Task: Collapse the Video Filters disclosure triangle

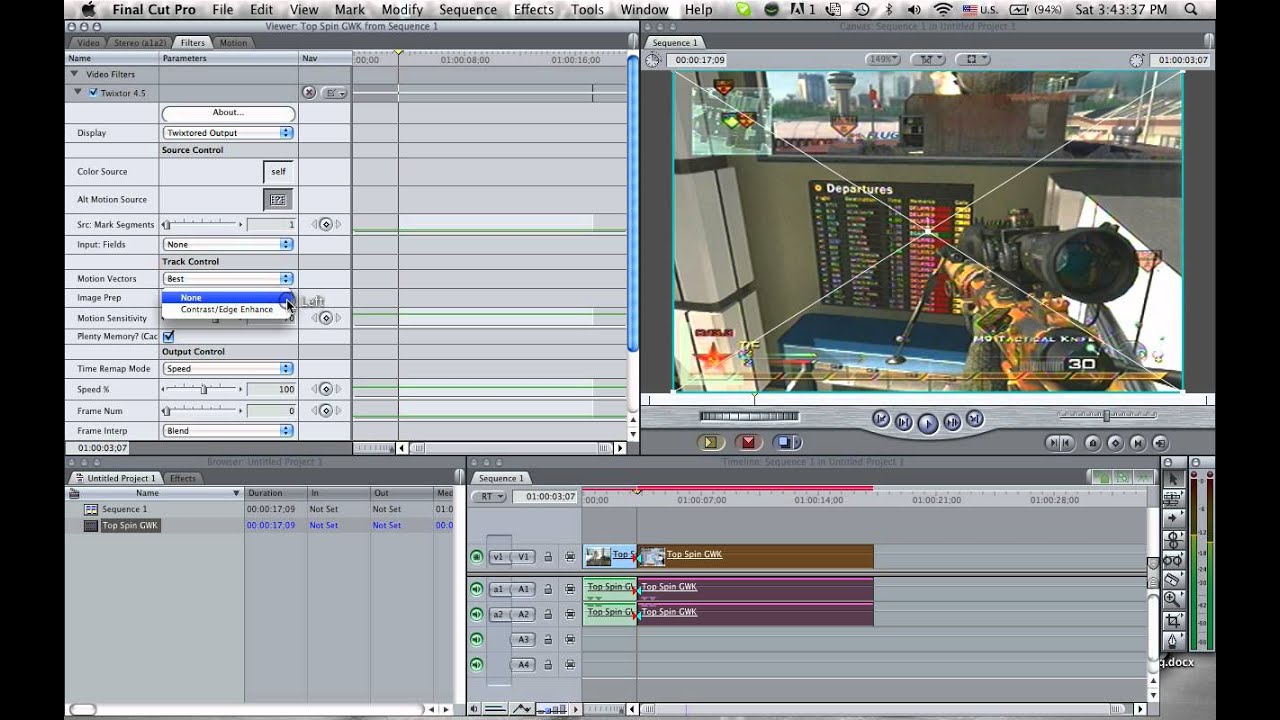Action: coord(74,74)
